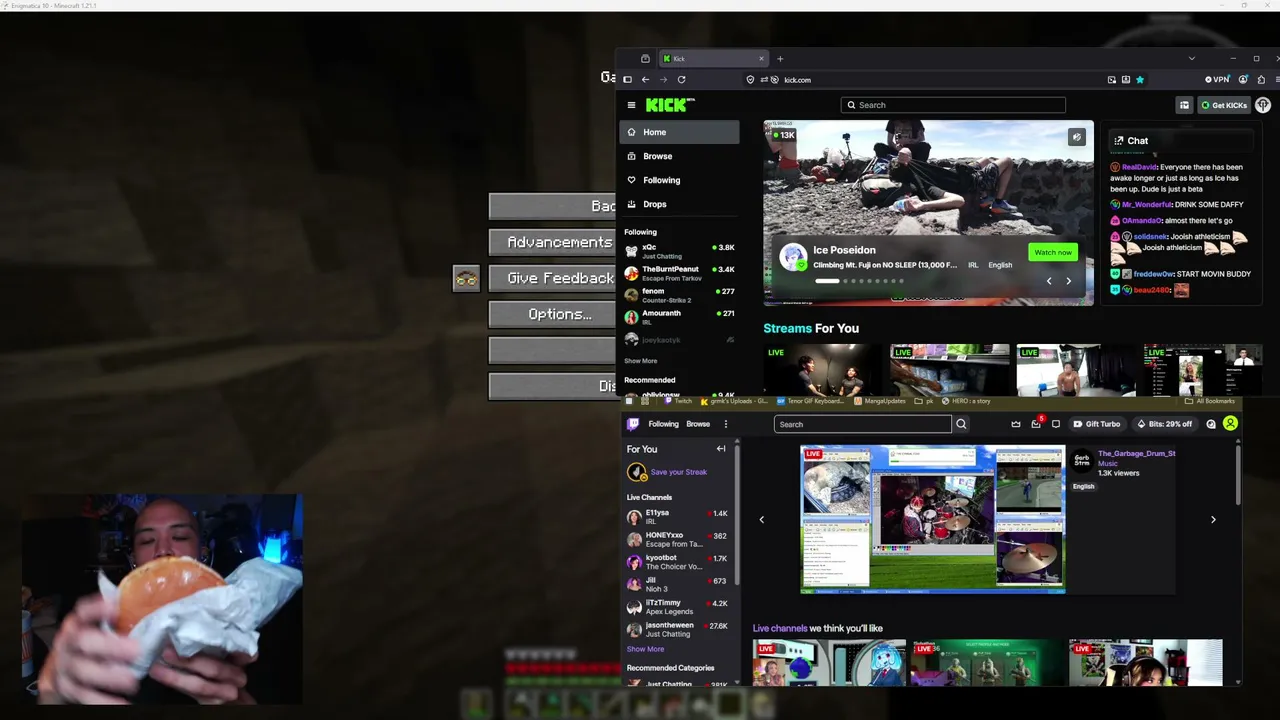Go to previous Twitch carousel stream
Viewport: 1280px width, 720px height.
tap(761, 520)
